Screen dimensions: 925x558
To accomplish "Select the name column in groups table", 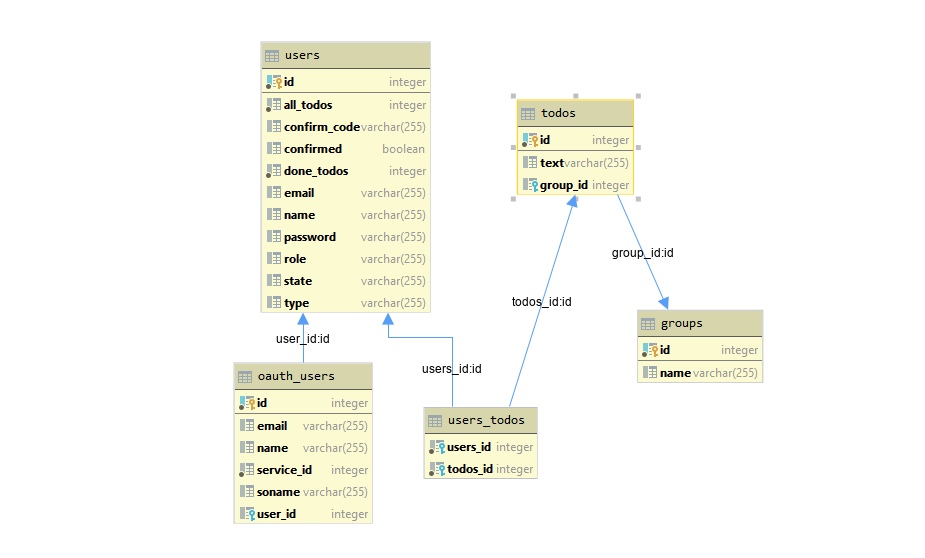I will click(x=700, y=373).
